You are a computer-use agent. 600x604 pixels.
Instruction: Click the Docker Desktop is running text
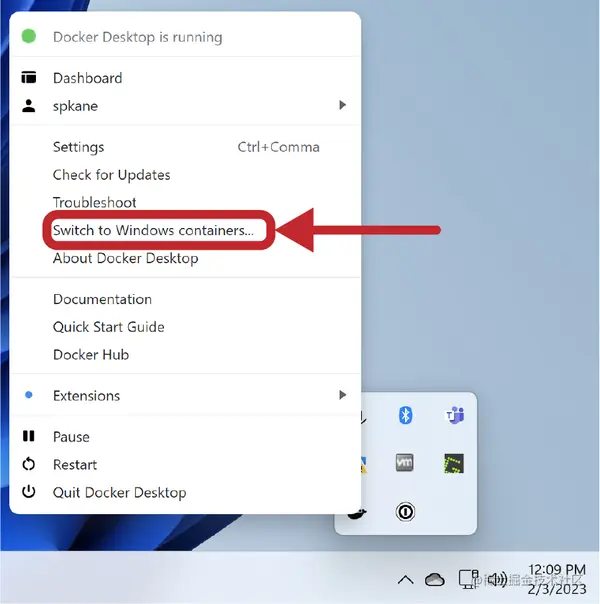coord(137,37)
